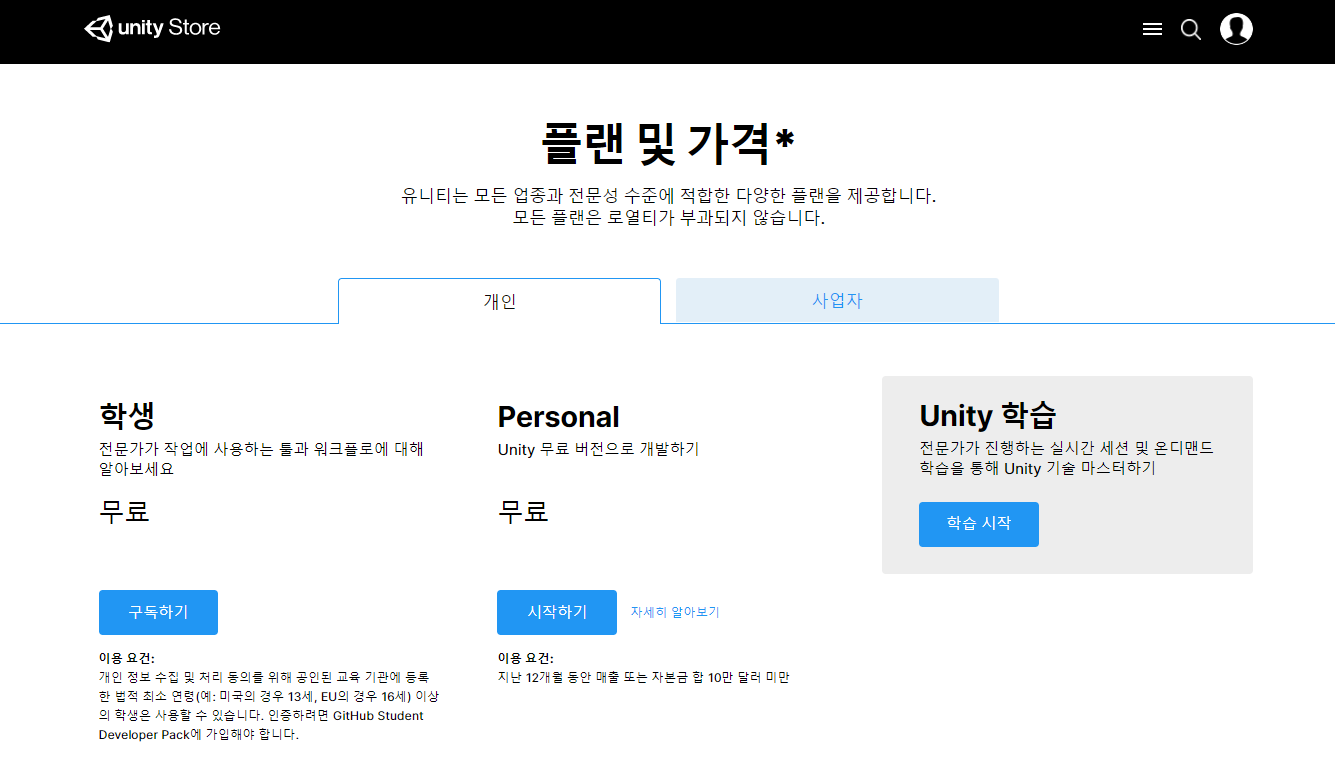Screen dimensions: 1335x773
Task: Click the search magnifier icon
Action: 1190,29
